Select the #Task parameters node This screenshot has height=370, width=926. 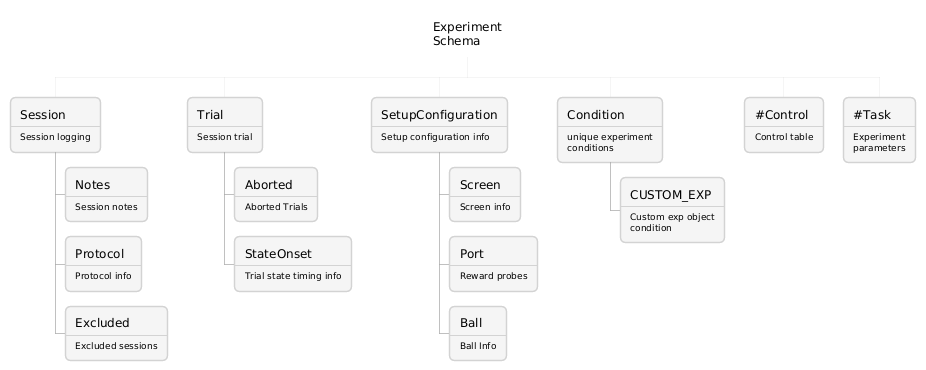(879, 130)
